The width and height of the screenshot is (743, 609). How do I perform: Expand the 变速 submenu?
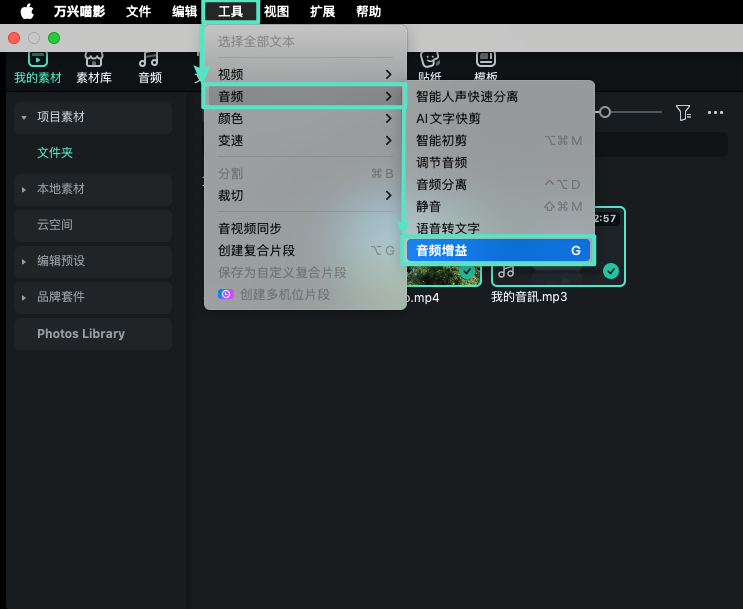click(x=305, y=140)
